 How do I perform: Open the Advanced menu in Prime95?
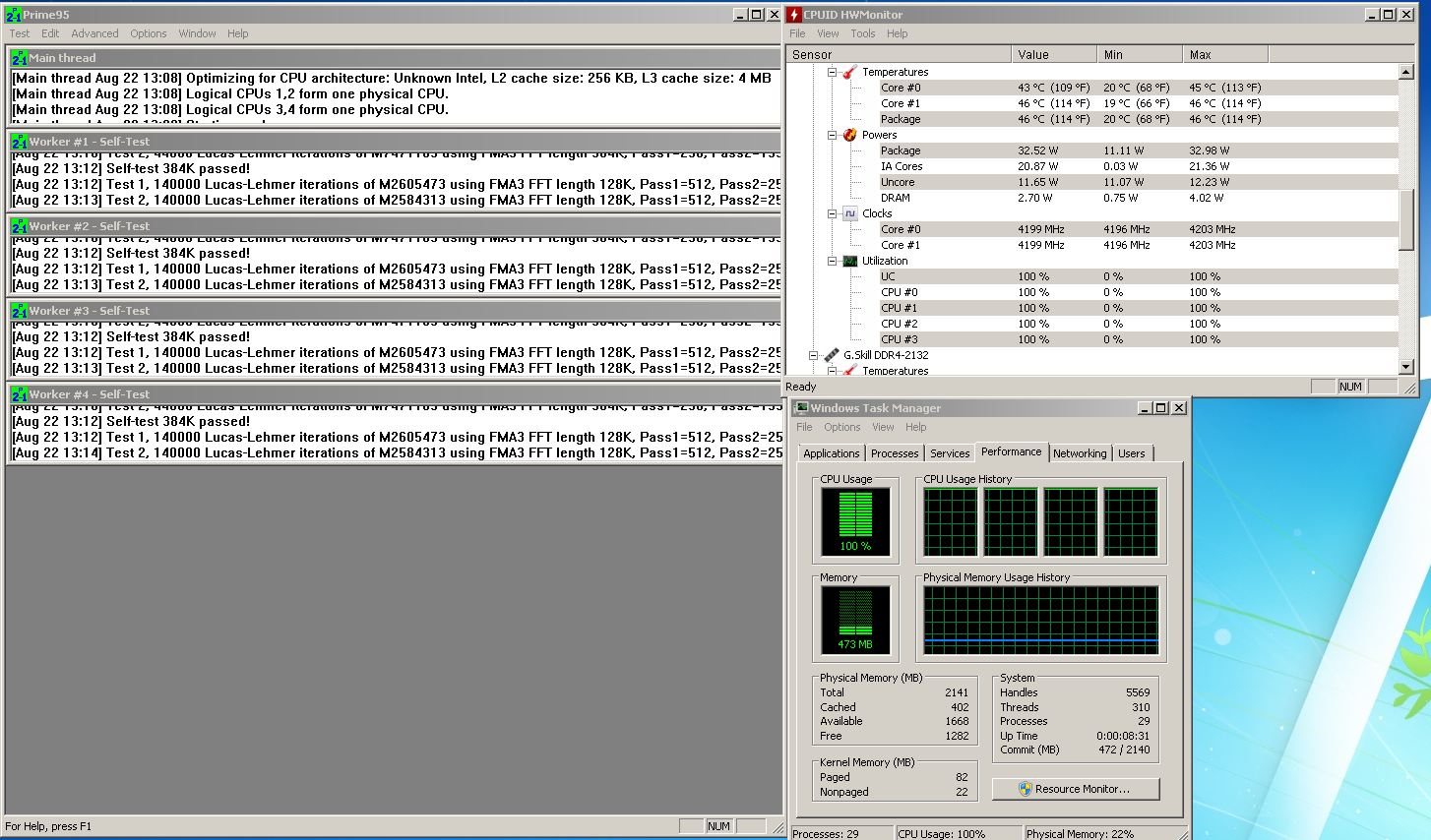(94, 33)
